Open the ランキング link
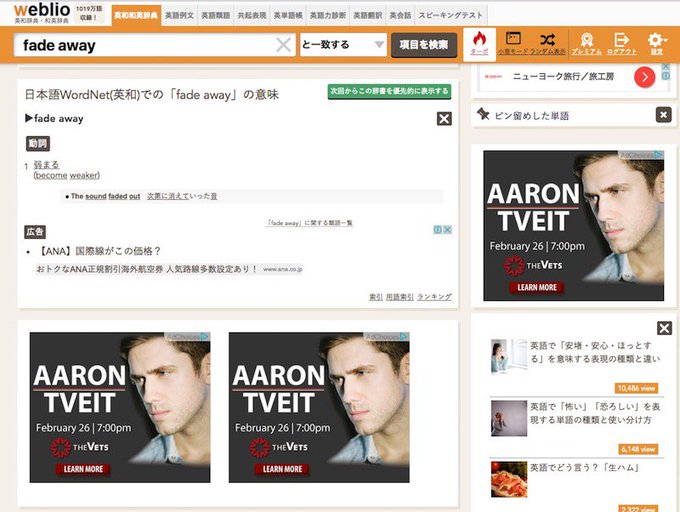This screenshot has height=512, width=680. point(434,297)
